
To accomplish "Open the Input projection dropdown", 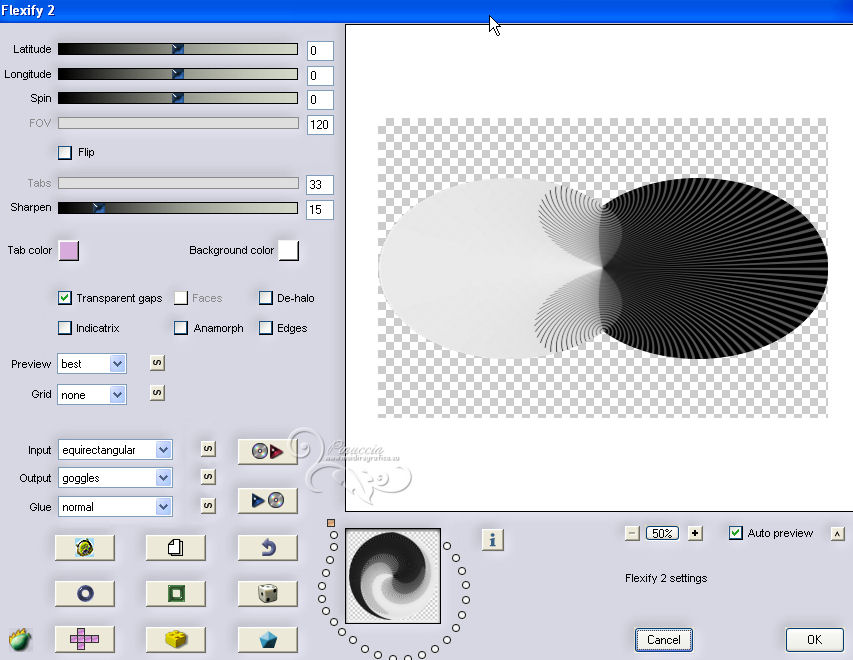I will point(164,450).
